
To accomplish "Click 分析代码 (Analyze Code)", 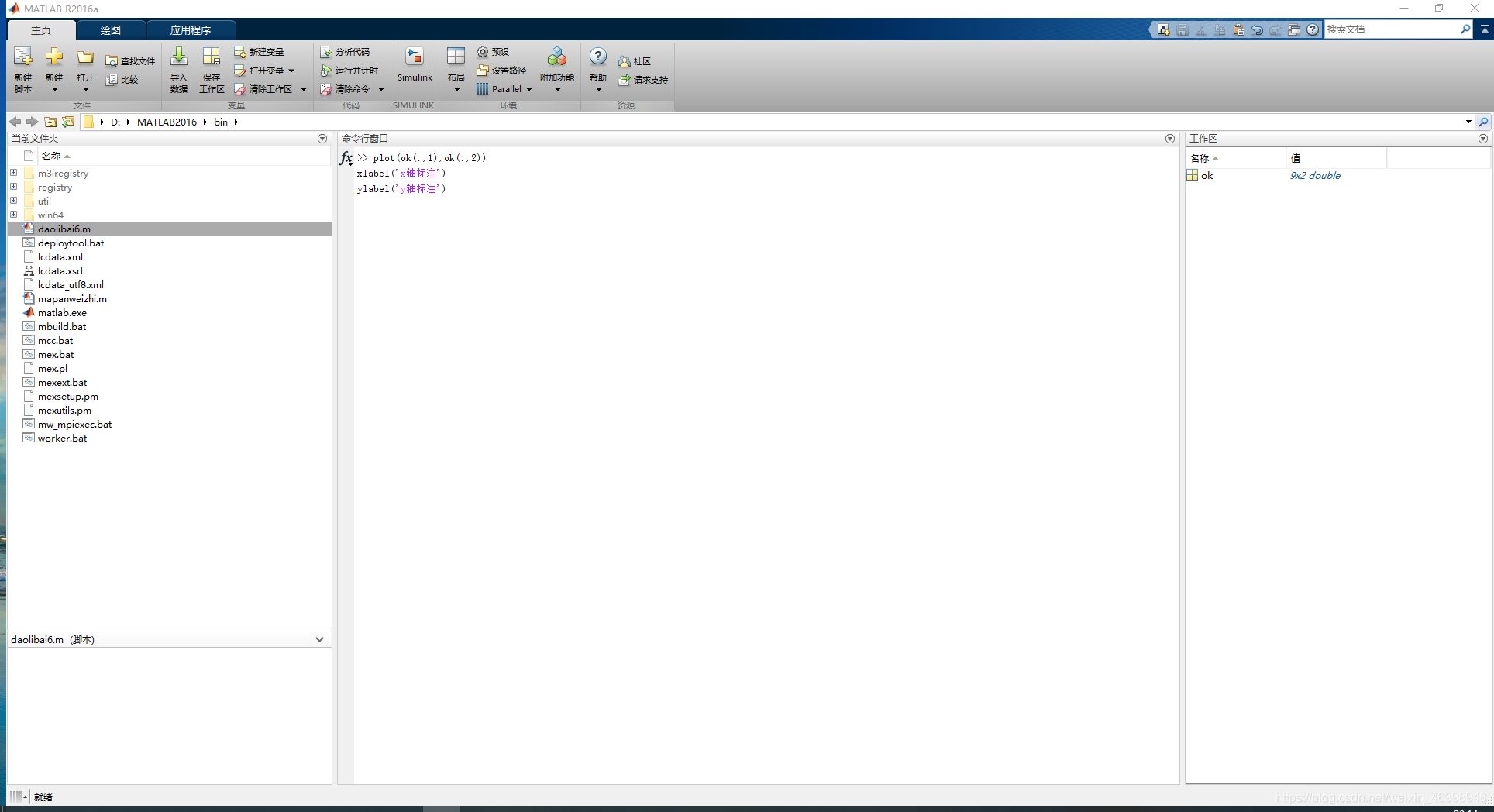I will pyautogui.click(x=346, y=52).
